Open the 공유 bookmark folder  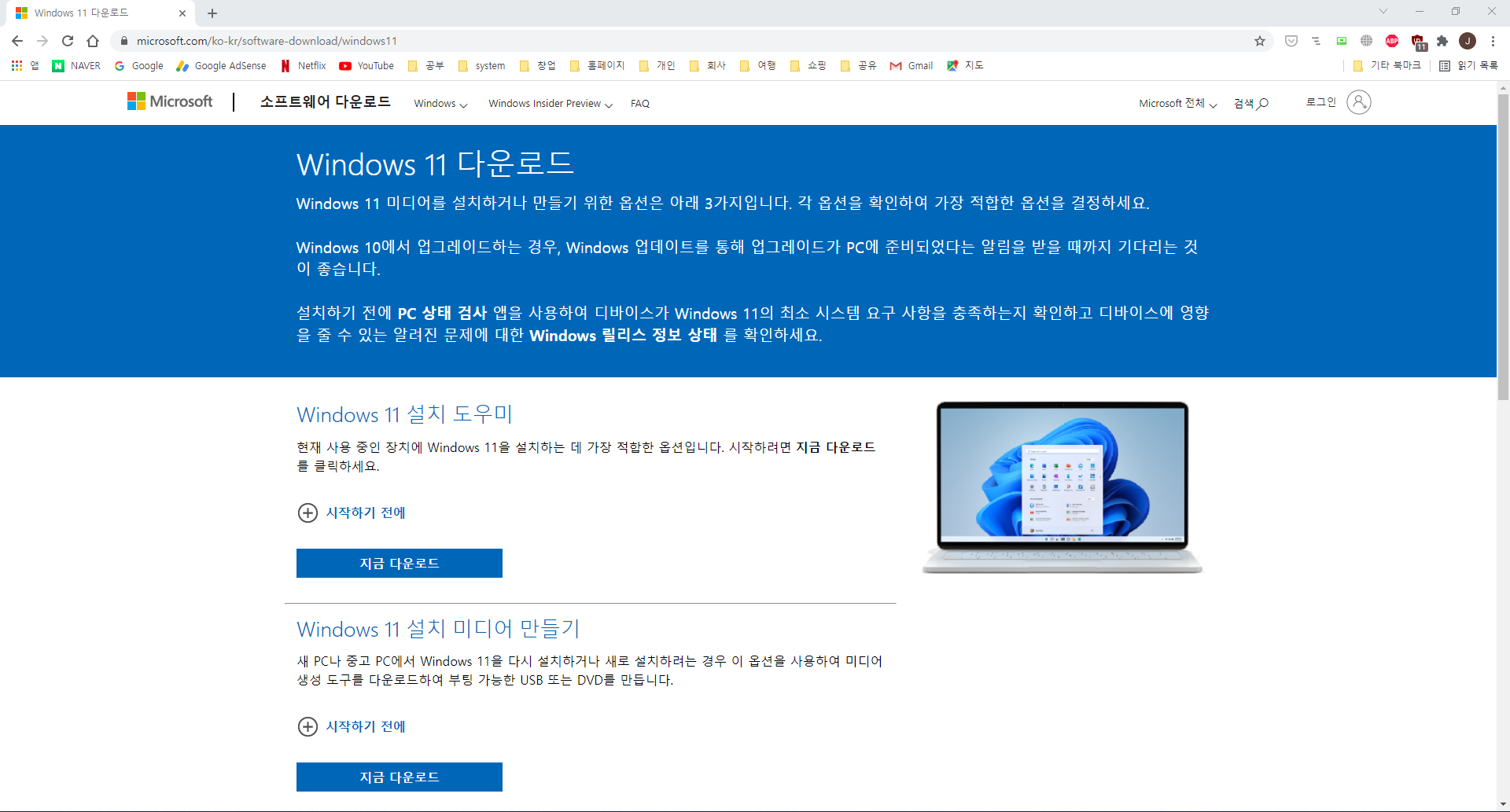point(859,66)
